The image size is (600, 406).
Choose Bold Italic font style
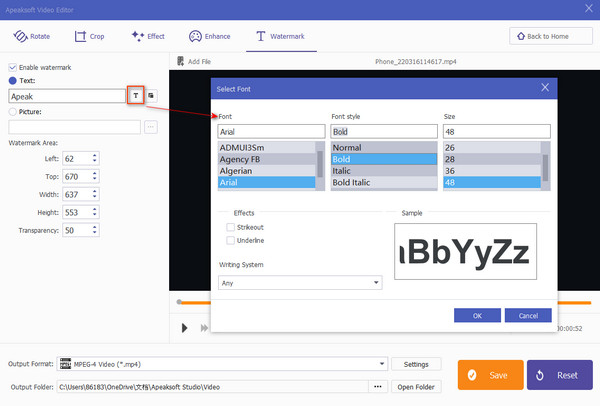point(384,183)
